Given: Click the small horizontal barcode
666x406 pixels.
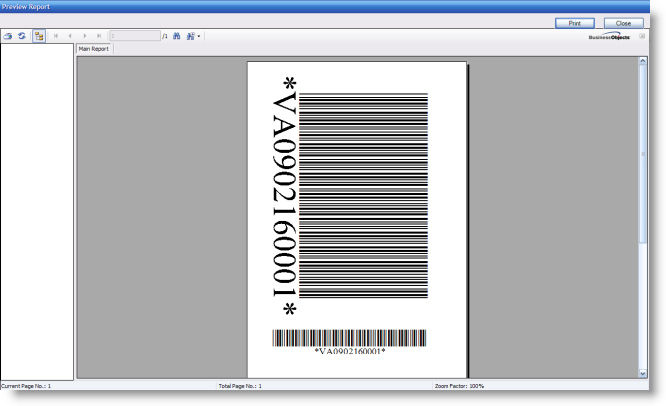Looking at the screenshot, I should click(349, 338).
